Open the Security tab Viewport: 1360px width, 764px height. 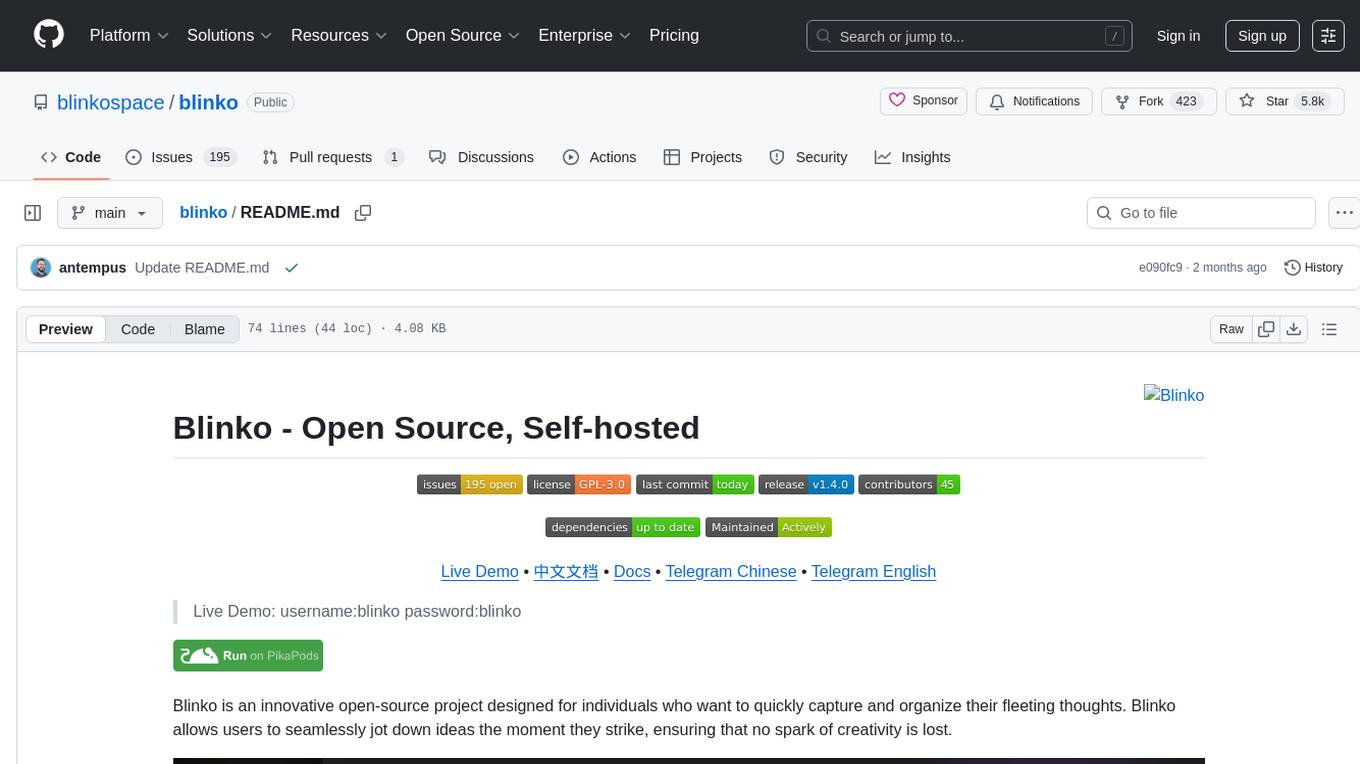(x=808, y=157)
